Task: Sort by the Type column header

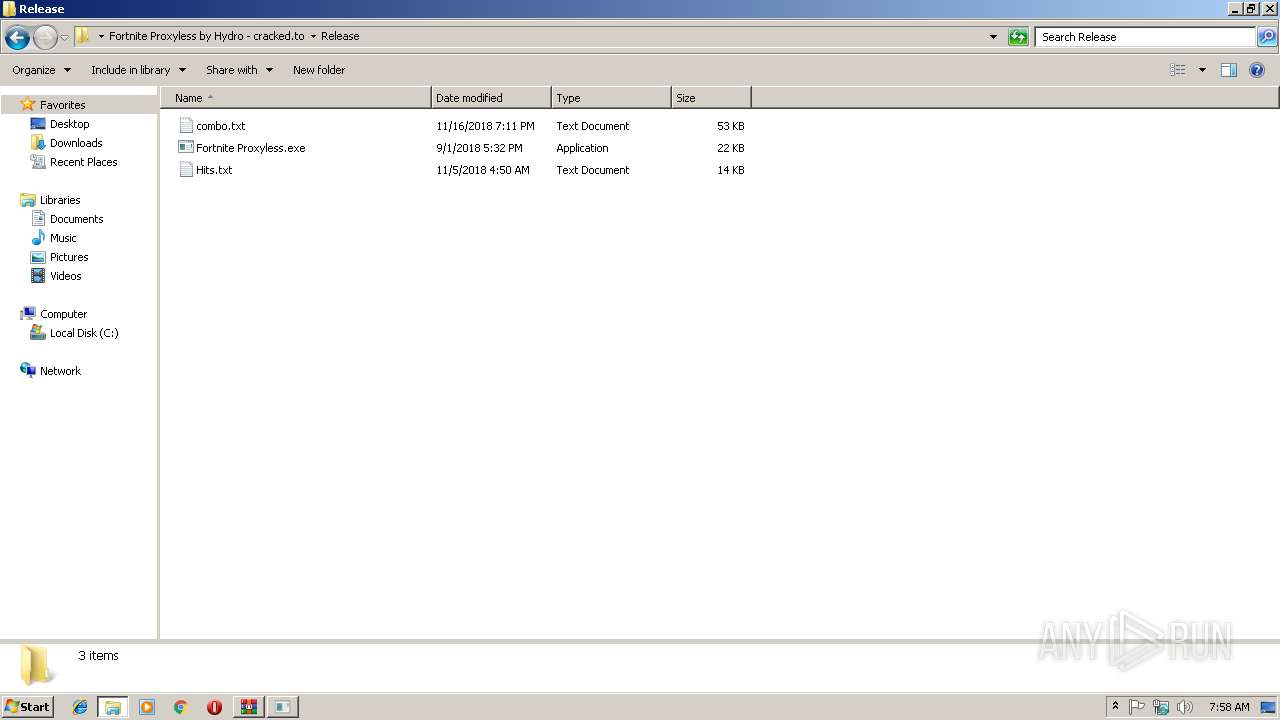Action: tap(611, 98)
